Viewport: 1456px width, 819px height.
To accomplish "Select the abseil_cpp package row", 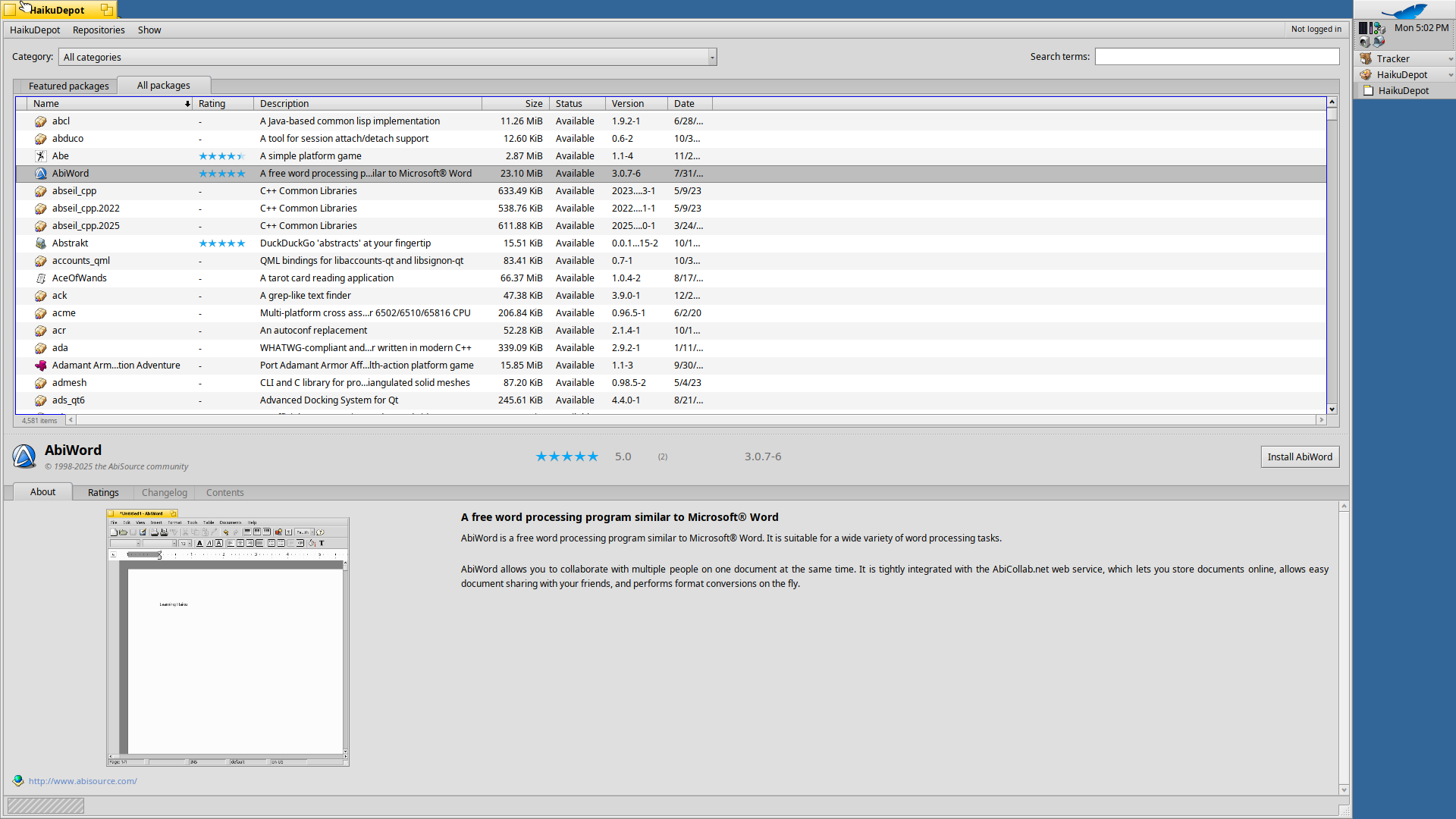I will coord(671,191).
